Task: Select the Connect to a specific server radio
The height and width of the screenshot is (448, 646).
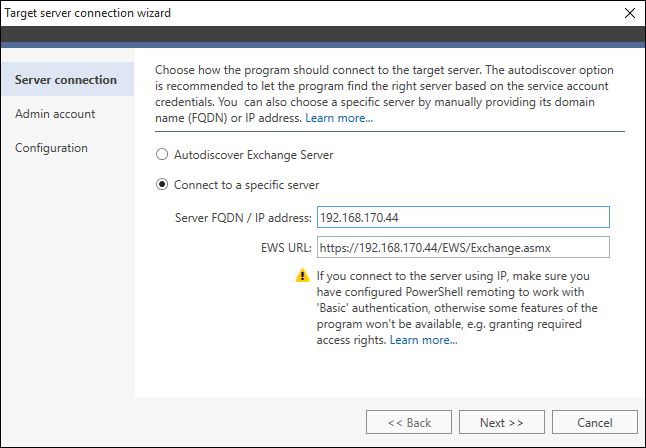Action: (162, 184)
